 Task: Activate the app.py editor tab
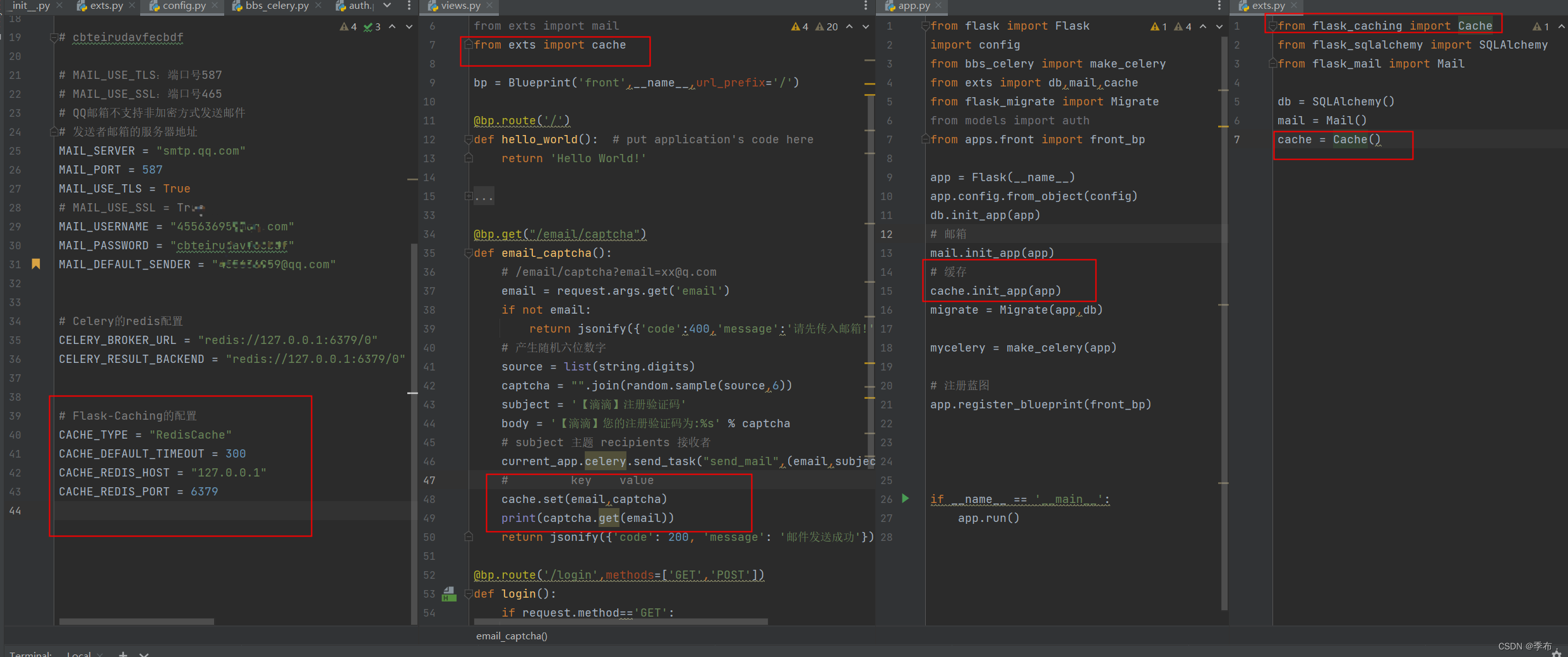914,6
